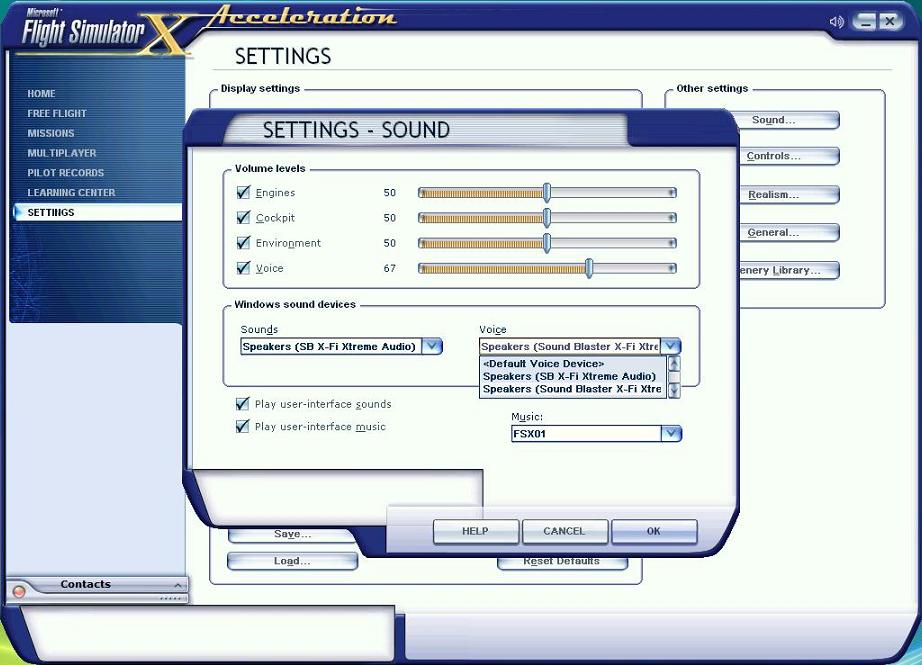Viewport: 922px width, 665px height.
Task: Toggle the Voice volume checkbox
Action: [x=243, y=268]
